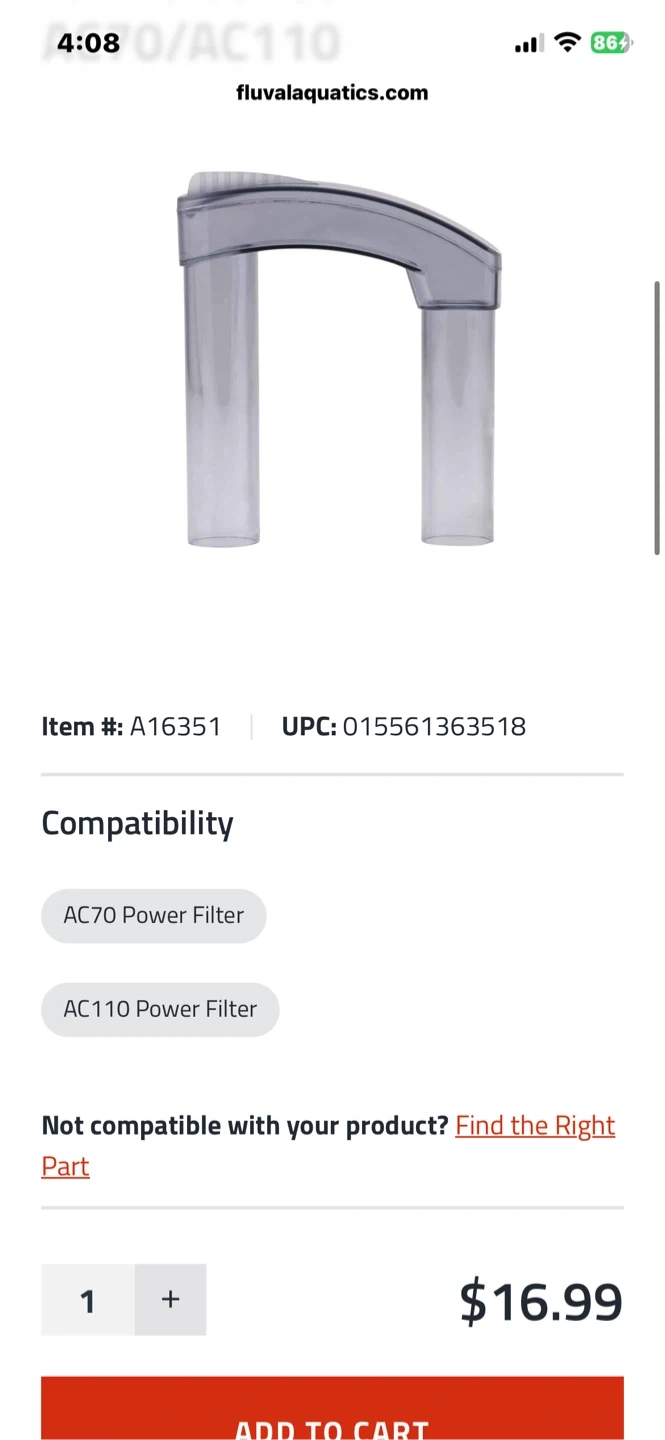Click "Not compatible with your product?" text
665x1440 pixels.
tap(245, 1126)
